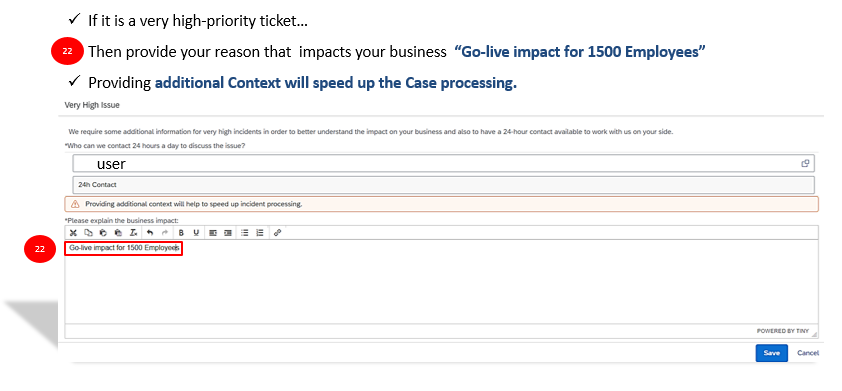Click the 24h Contact input field

tap(444, 185)
